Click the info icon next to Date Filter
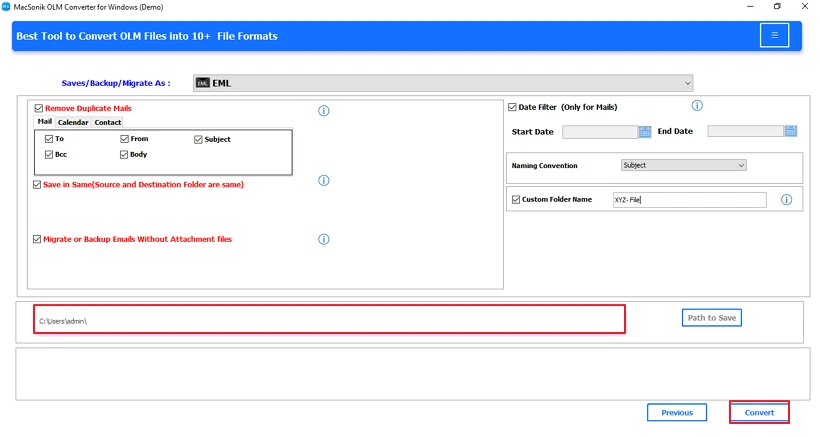The width and height of the screenshot is (820, 437). 697,106
